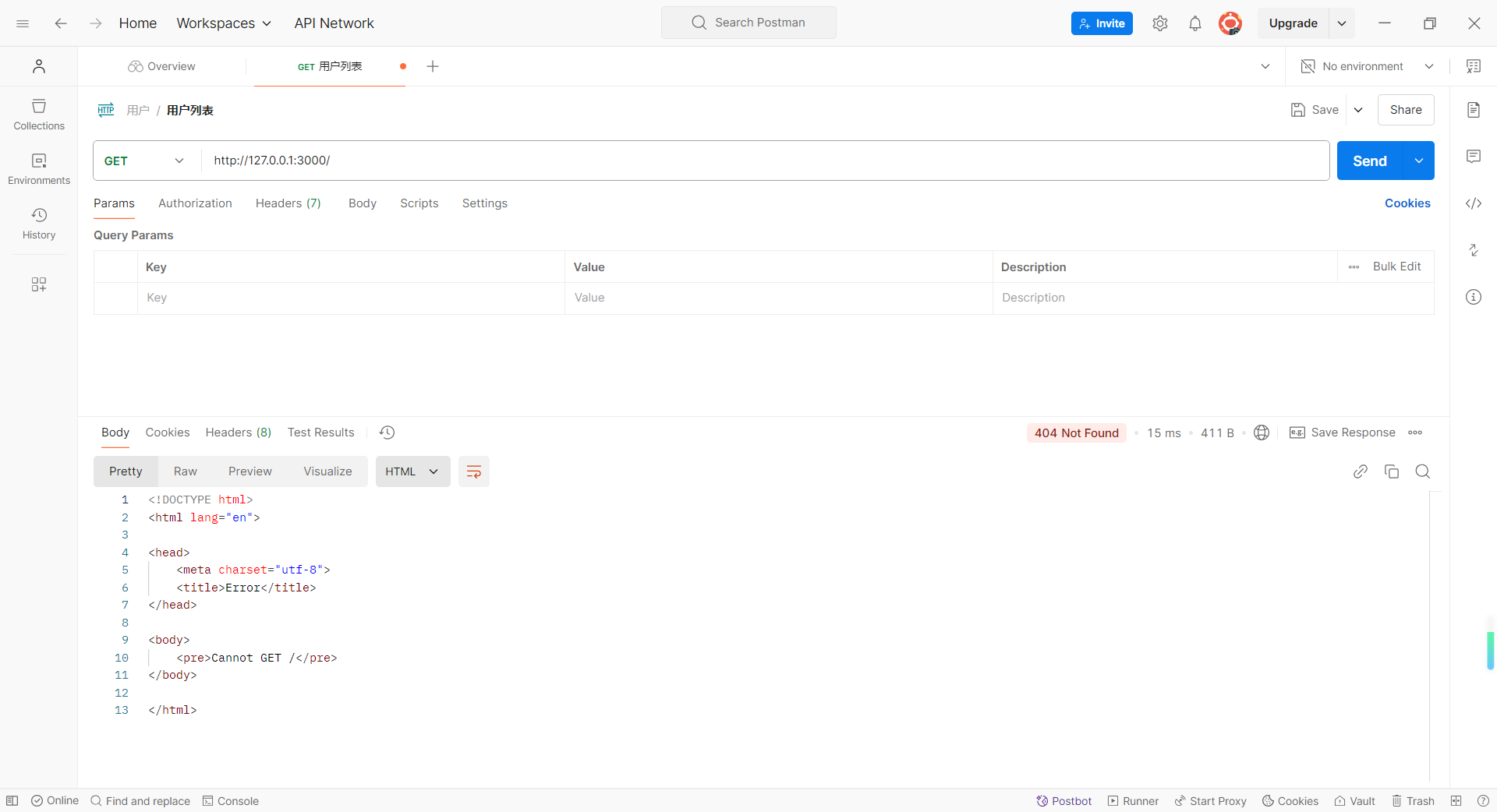This screenshot has width=1497, height=812.
Task: Copy the response link icon
Action: pos(1361,471)
